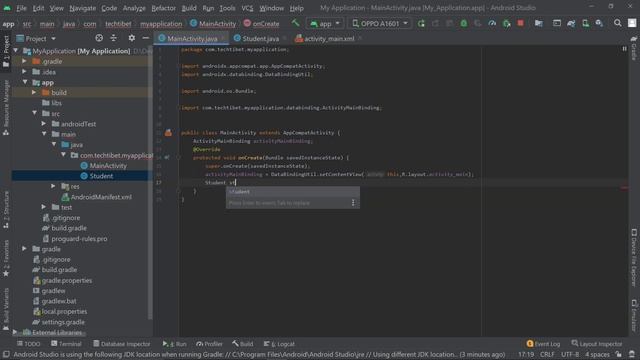Select Student in autocomplete popup

pyautogui.click(x=293, y=192)
